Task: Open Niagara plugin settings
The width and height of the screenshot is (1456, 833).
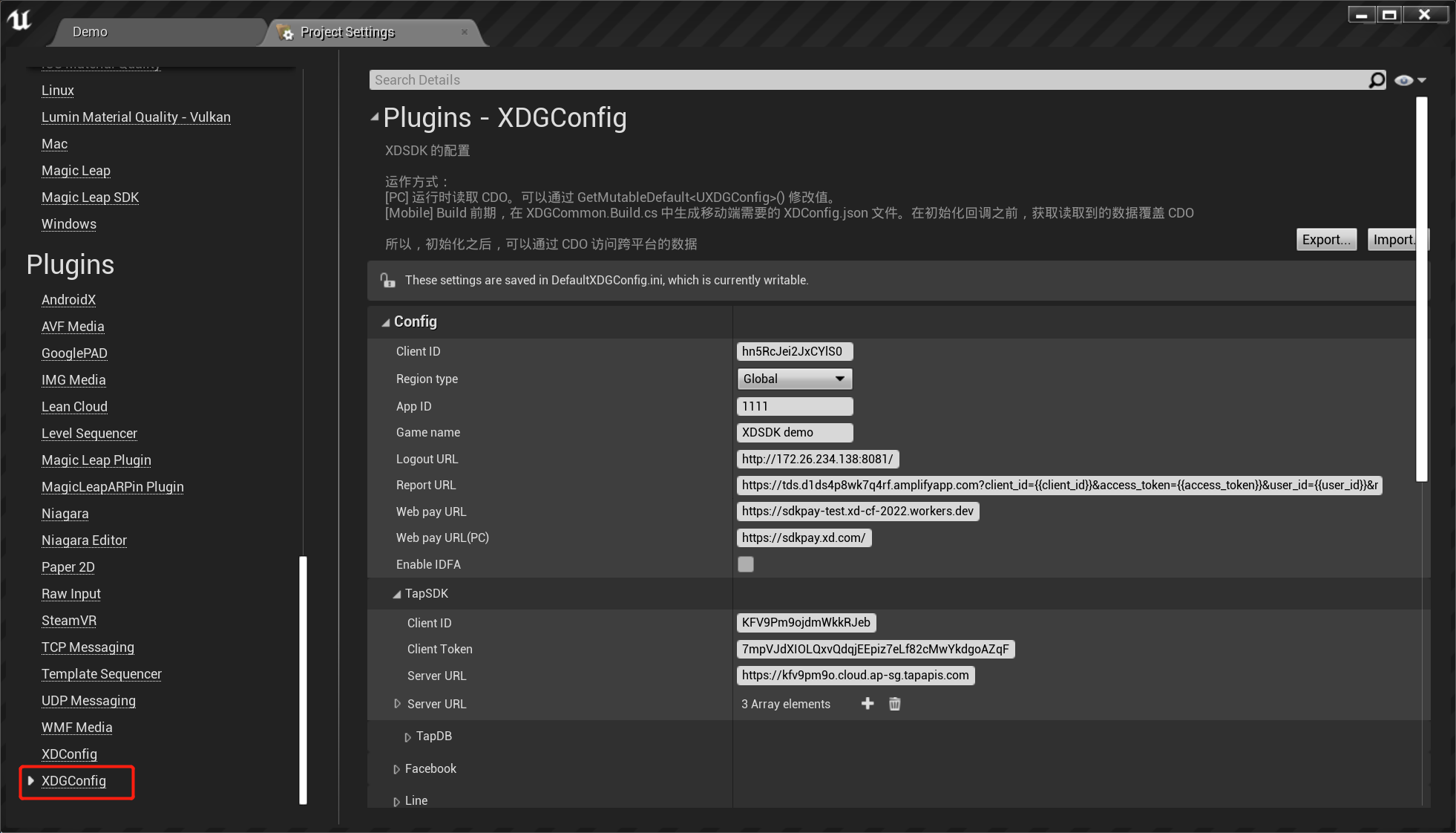Action: pyautogui.click(x=65, y=514)
